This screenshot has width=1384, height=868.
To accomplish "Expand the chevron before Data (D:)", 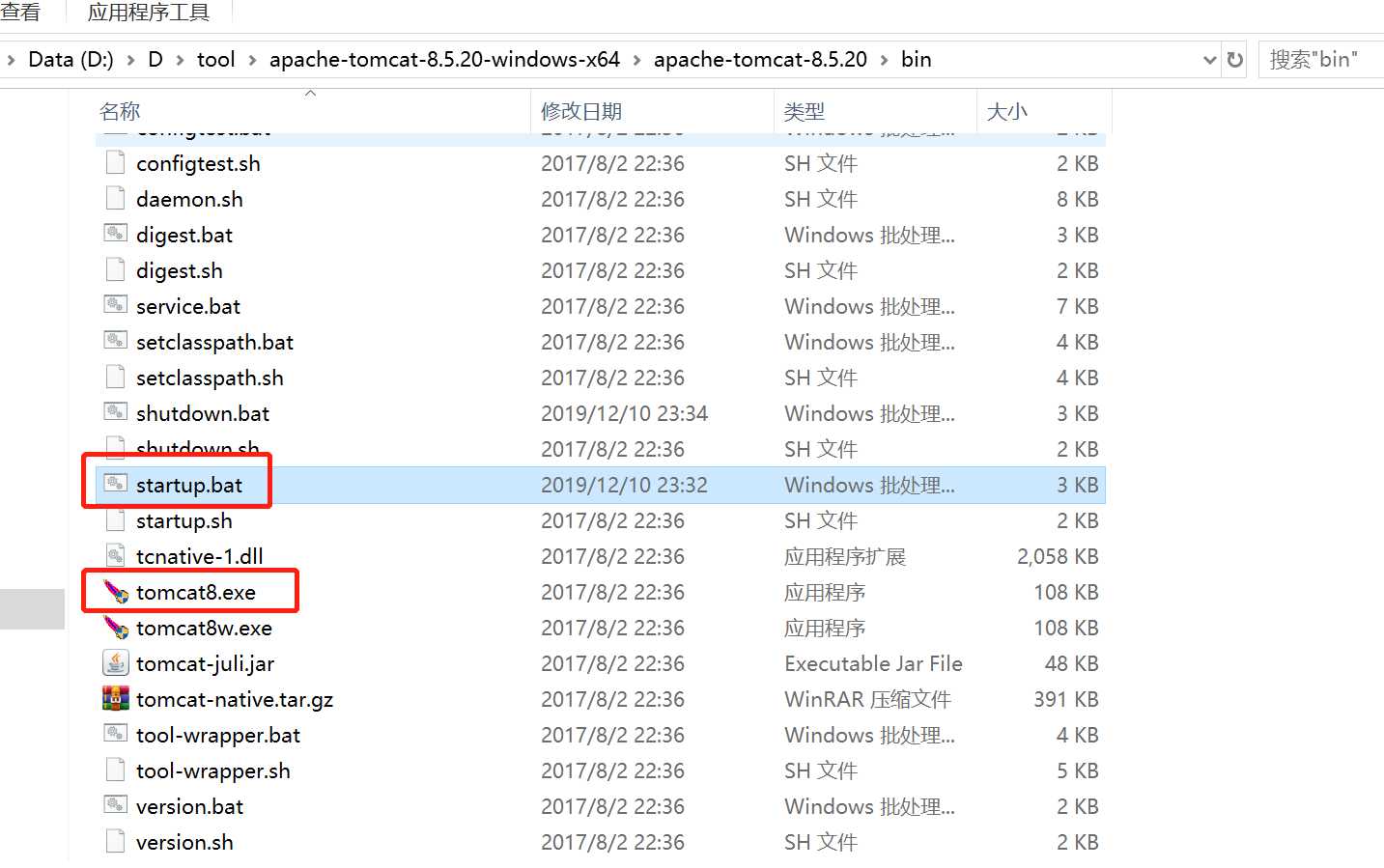I will point(11,60).
